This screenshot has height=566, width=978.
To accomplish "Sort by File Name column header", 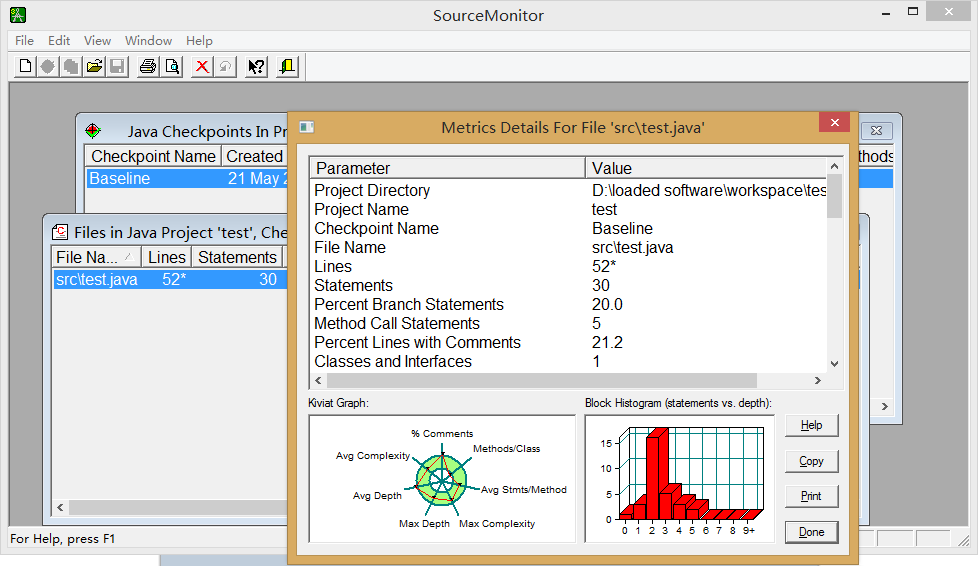I will point(96,257).
